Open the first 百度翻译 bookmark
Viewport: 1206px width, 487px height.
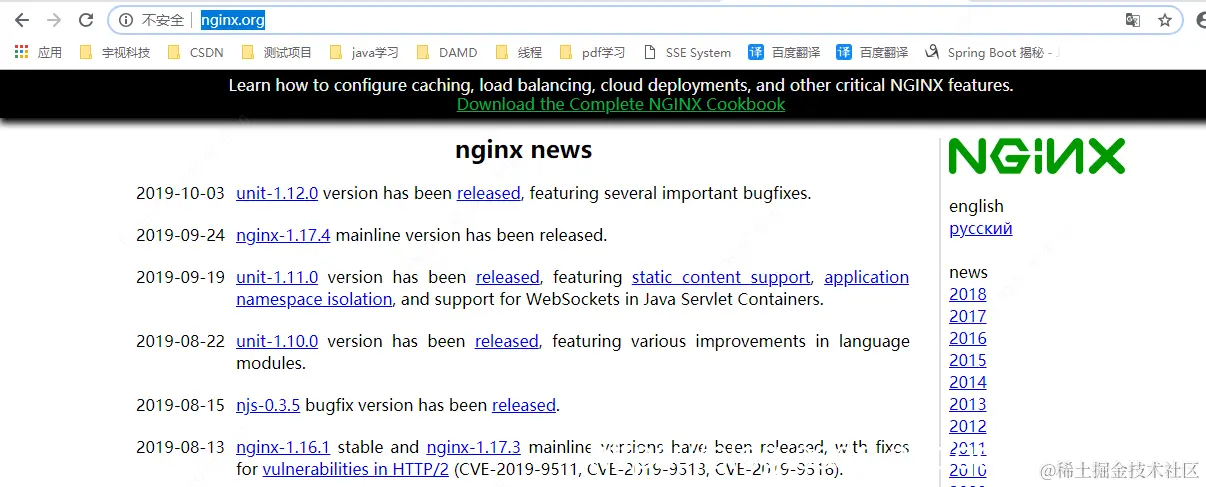pyautogui.click(x=784, y=52)
